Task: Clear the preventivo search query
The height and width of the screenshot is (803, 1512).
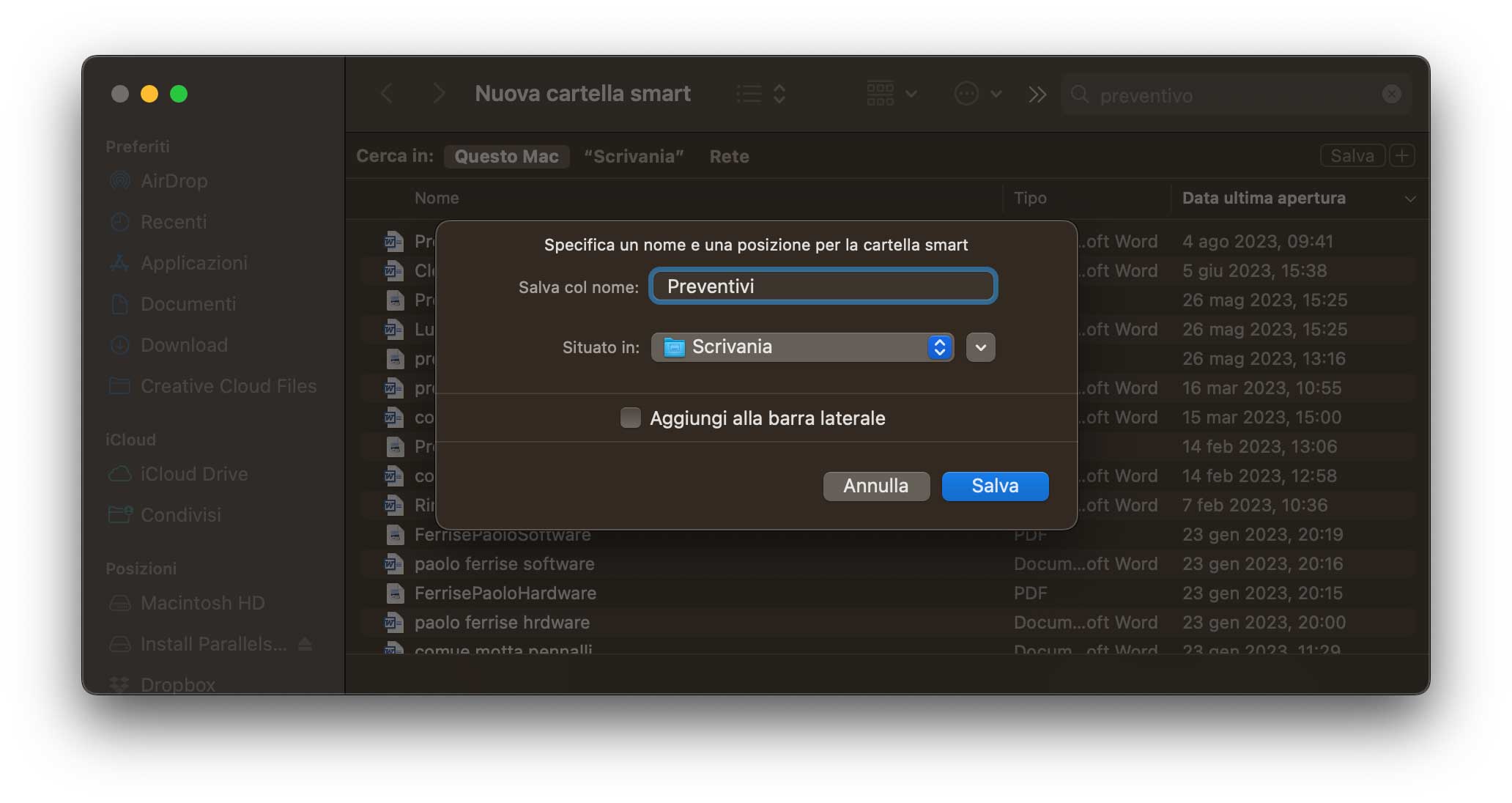Action: click(1390, 95)
